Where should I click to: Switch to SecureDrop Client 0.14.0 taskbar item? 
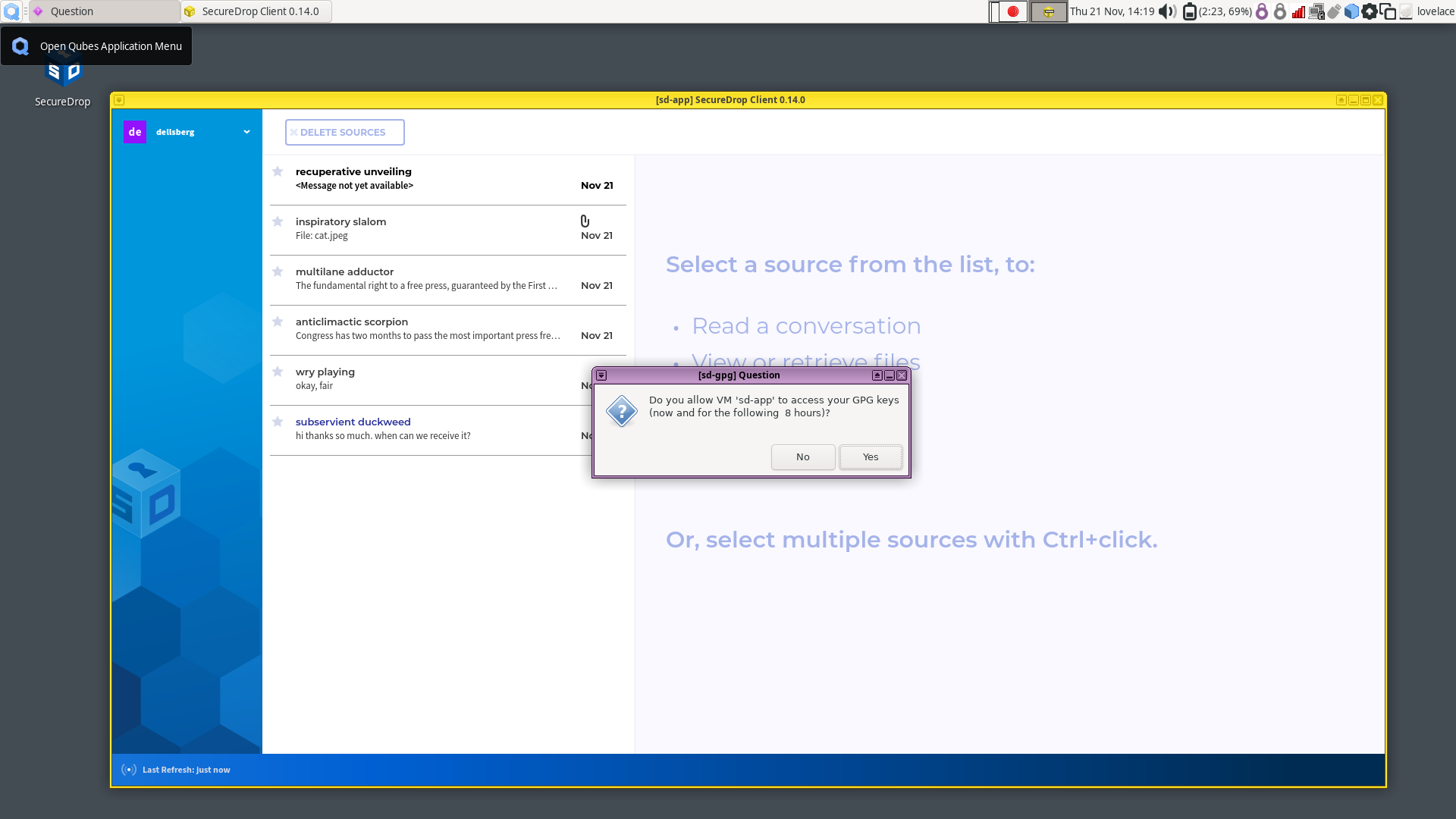(256, 11)
